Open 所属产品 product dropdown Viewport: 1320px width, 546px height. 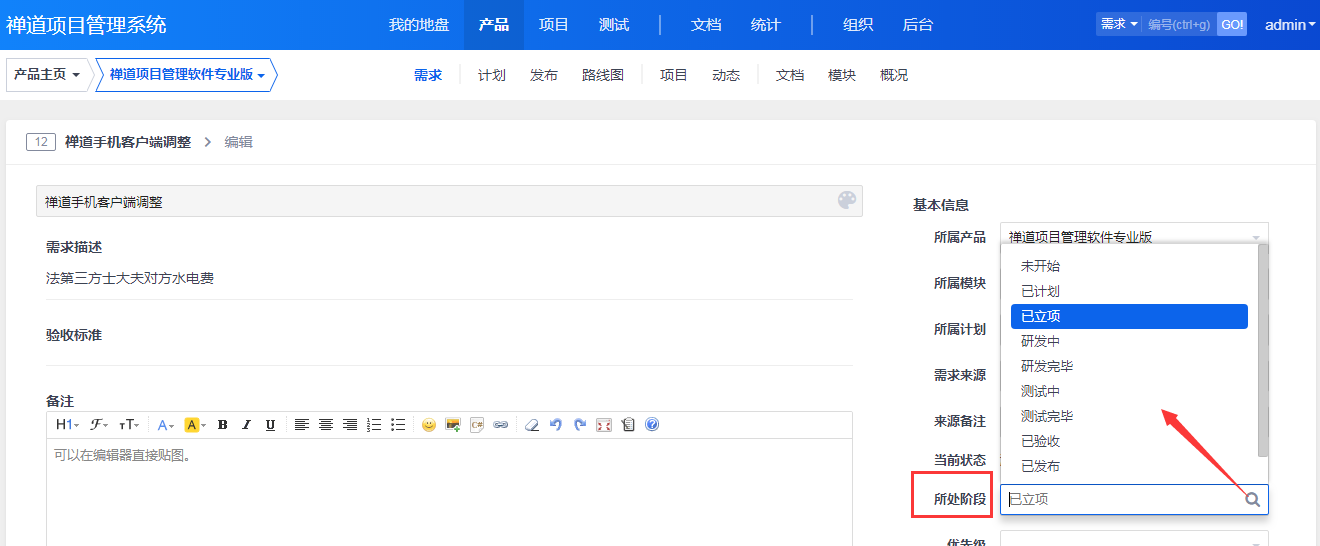pyautogui.click(x=1134, y=237)
